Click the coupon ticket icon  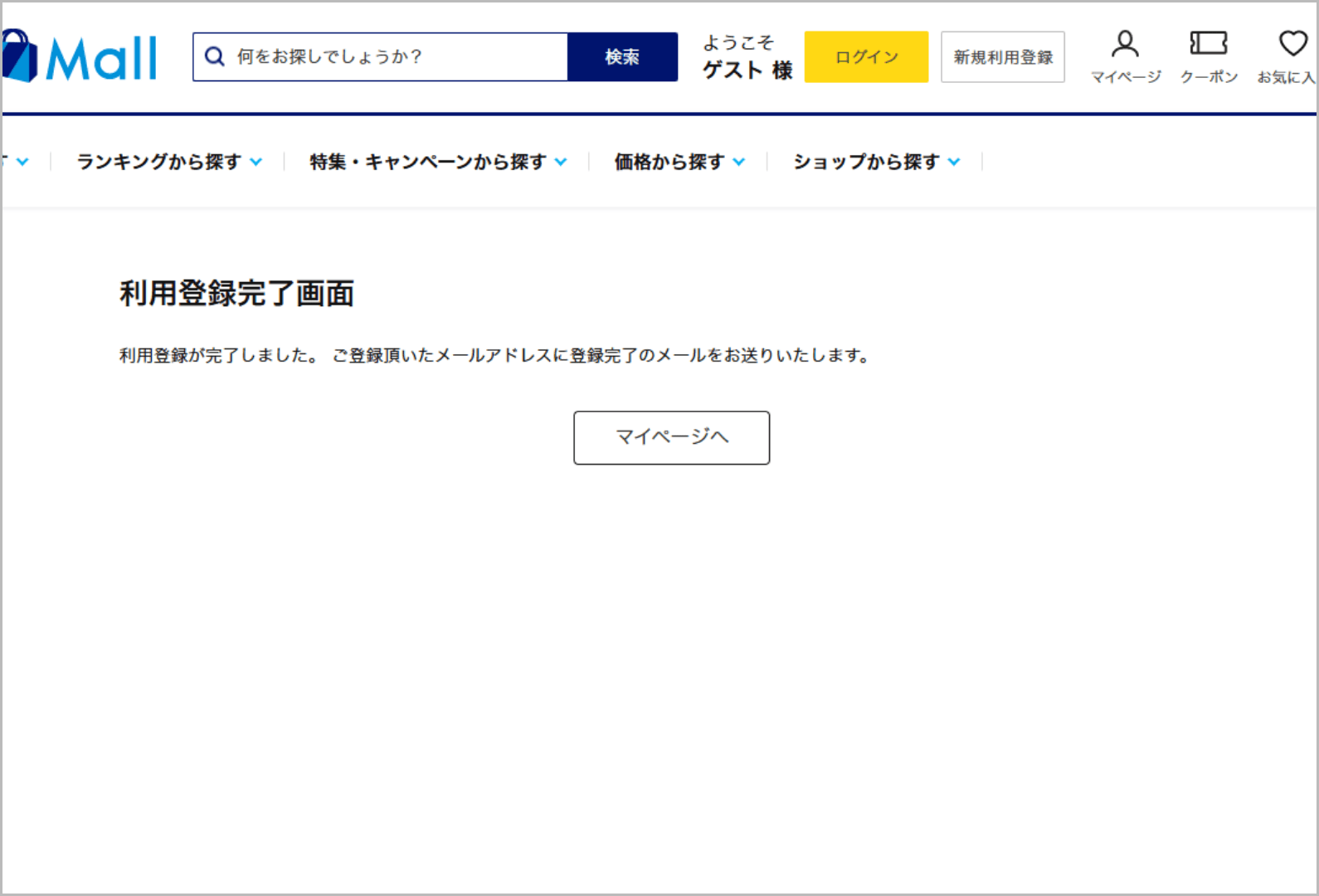coord(1208,43)
